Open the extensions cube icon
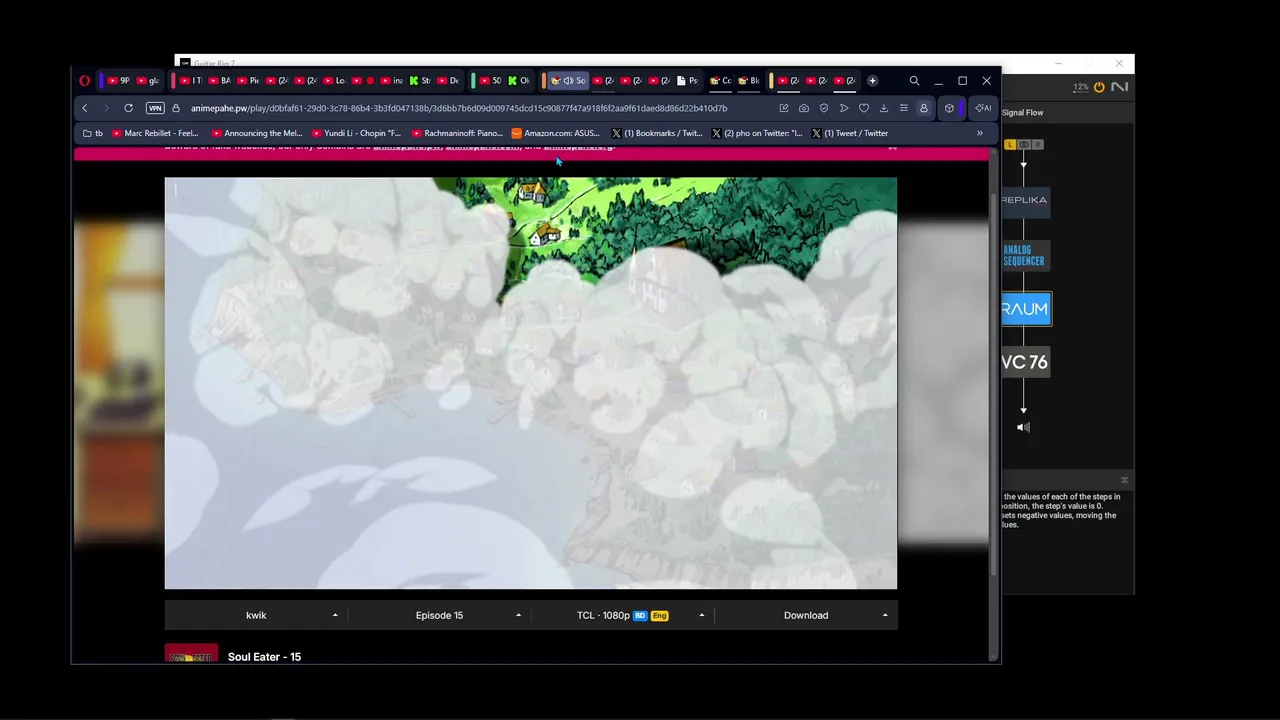1280x720 pixels. coord(949,108)
